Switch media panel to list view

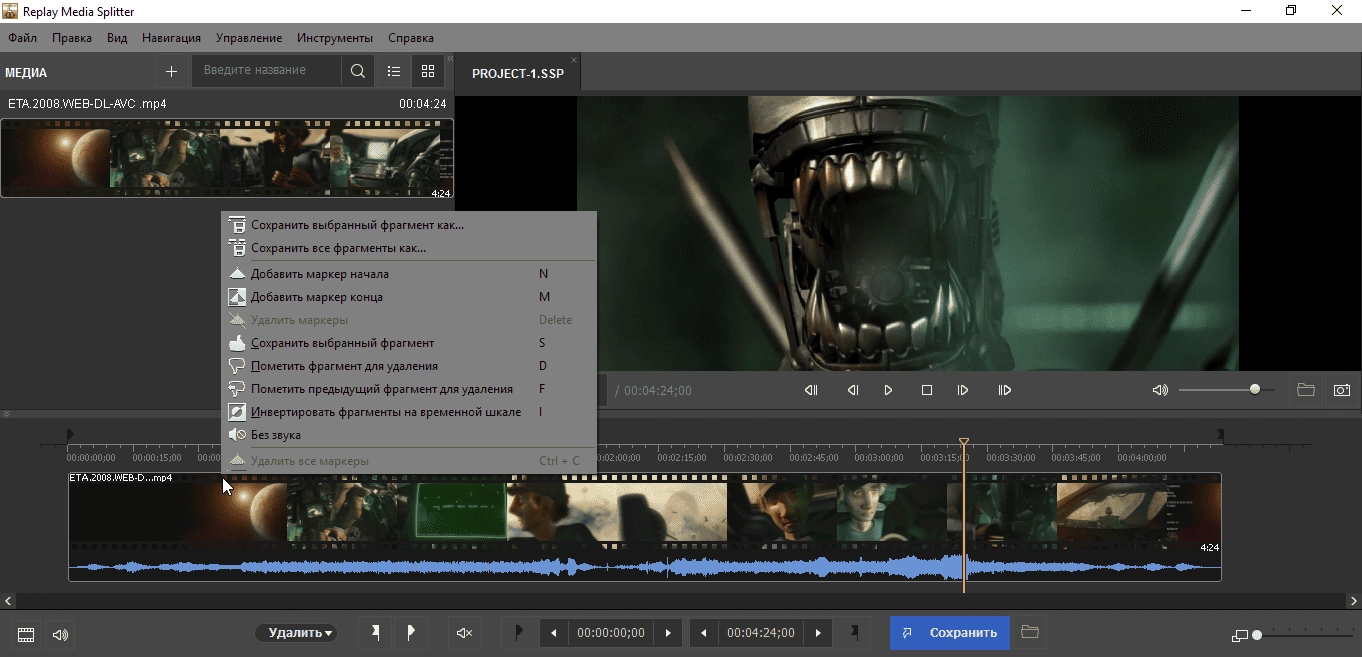coord(394,71)
